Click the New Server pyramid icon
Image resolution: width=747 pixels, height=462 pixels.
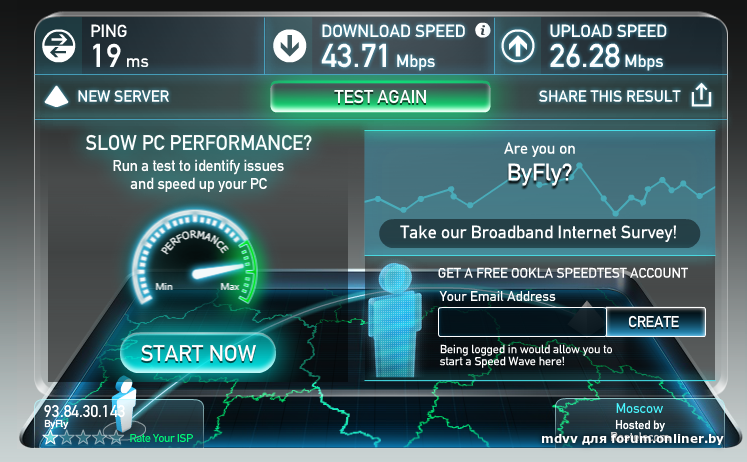[x=56, y=96]
